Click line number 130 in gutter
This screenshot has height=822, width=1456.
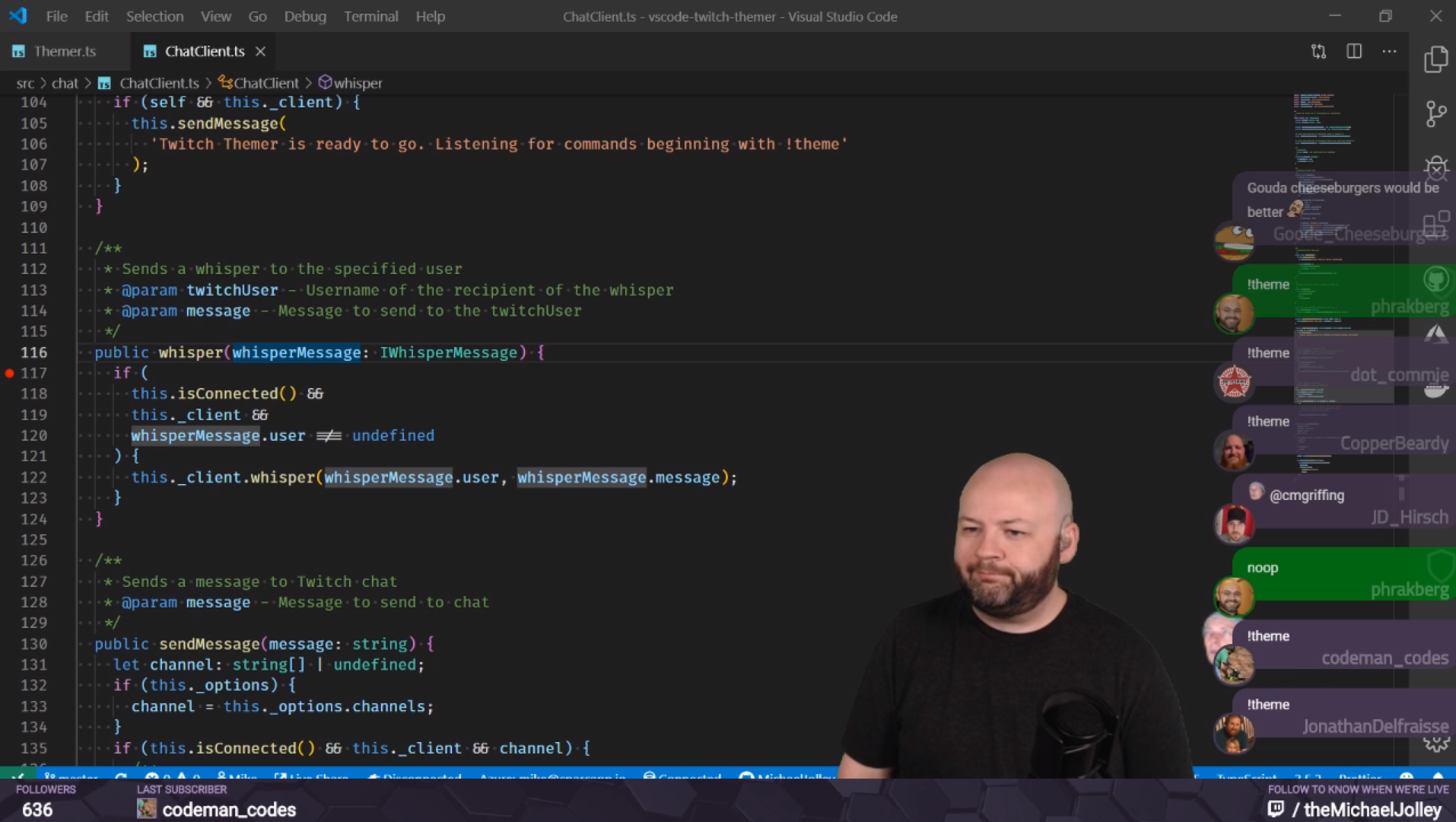[x=33, y=644]
